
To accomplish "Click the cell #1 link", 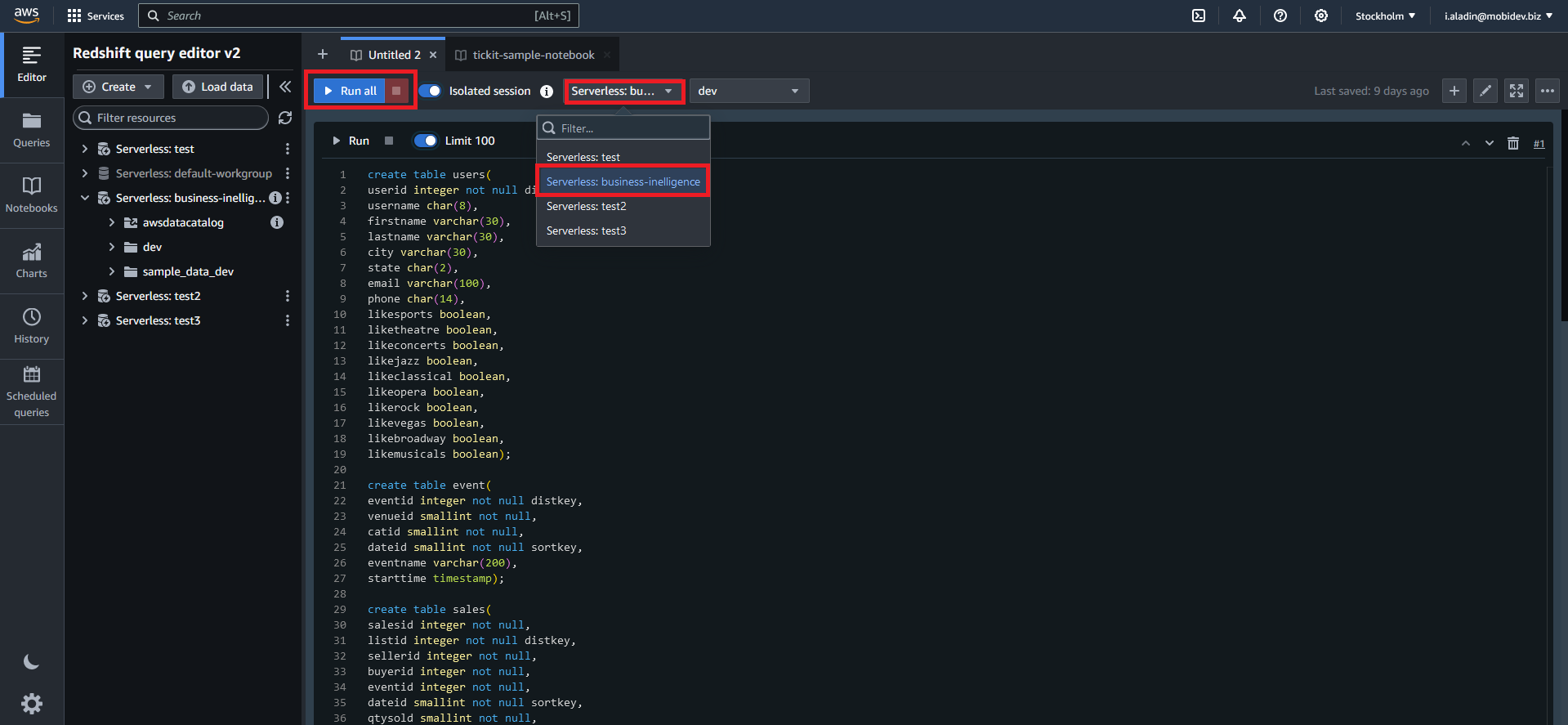I will click(x=1539, y=144).
